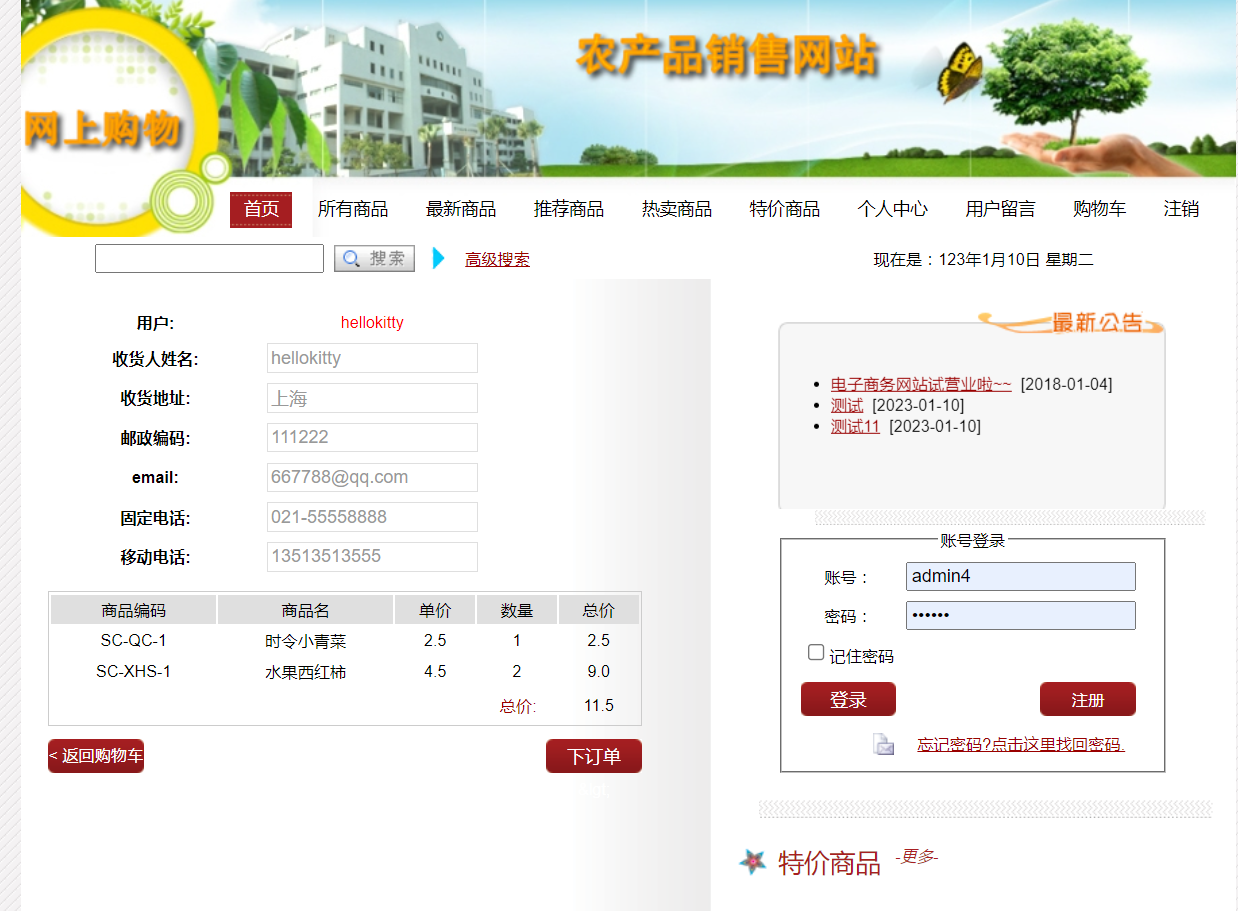Click product name 水果西红柿
1238x911 pixels.
click(305, 672)
